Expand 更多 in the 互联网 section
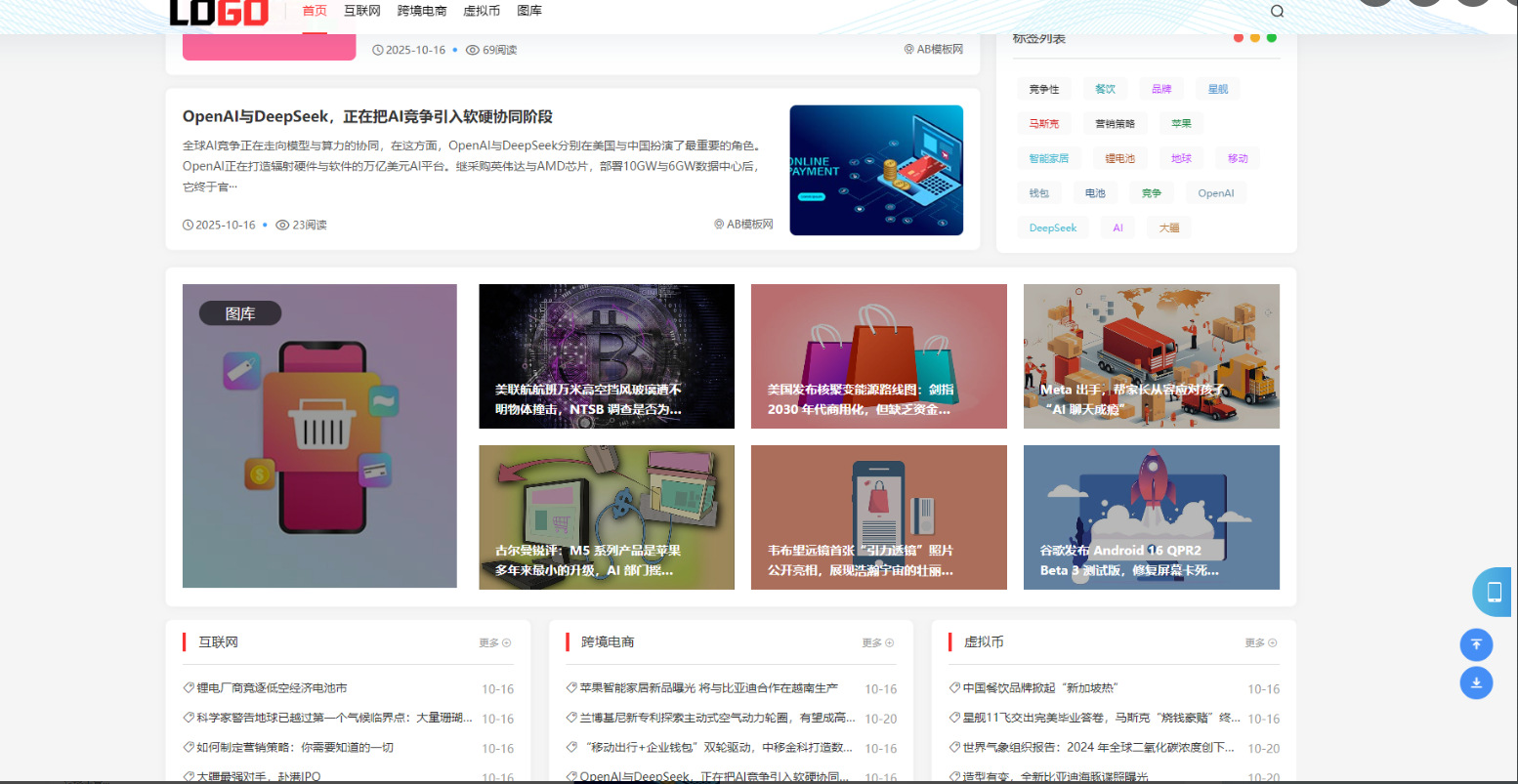 (x=494, y=642)
